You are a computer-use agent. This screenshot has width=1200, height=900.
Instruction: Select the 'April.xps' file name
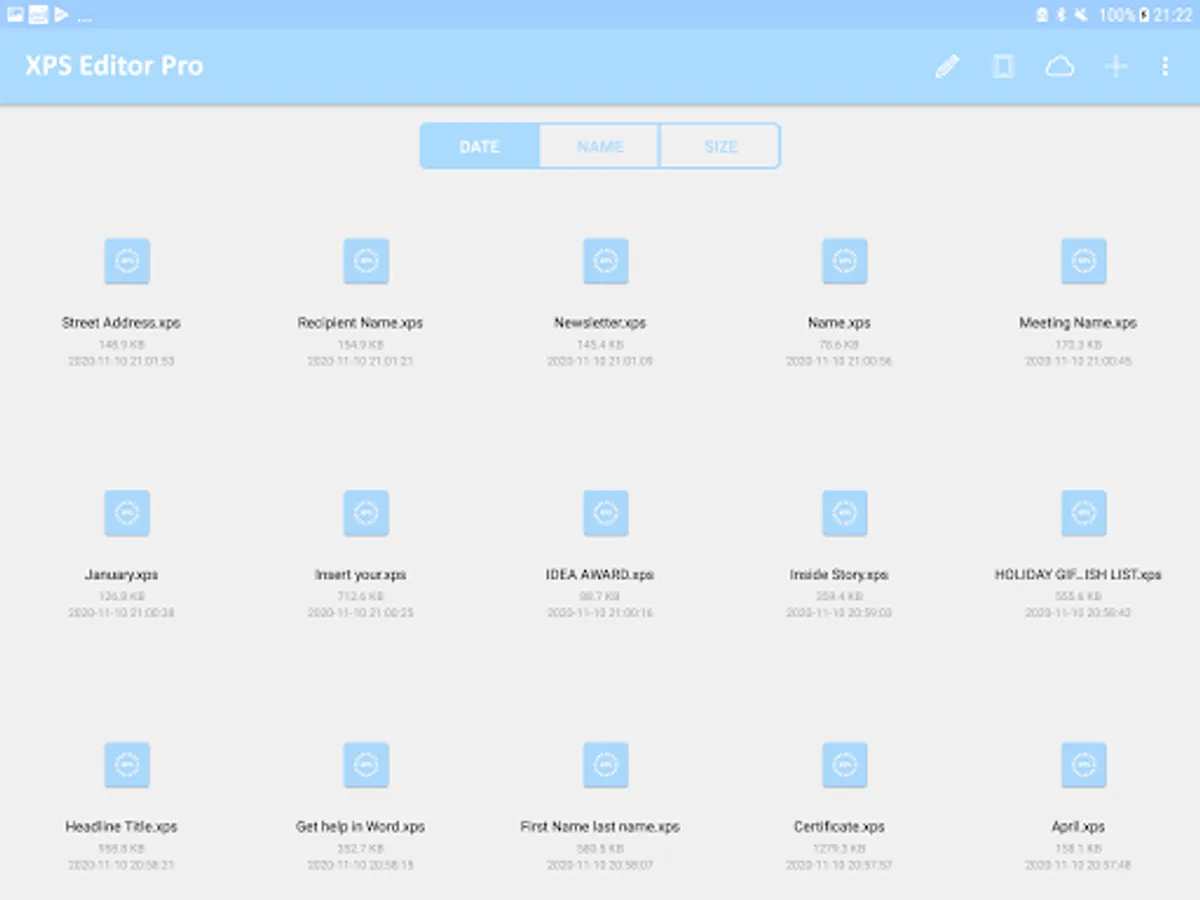1078,827
